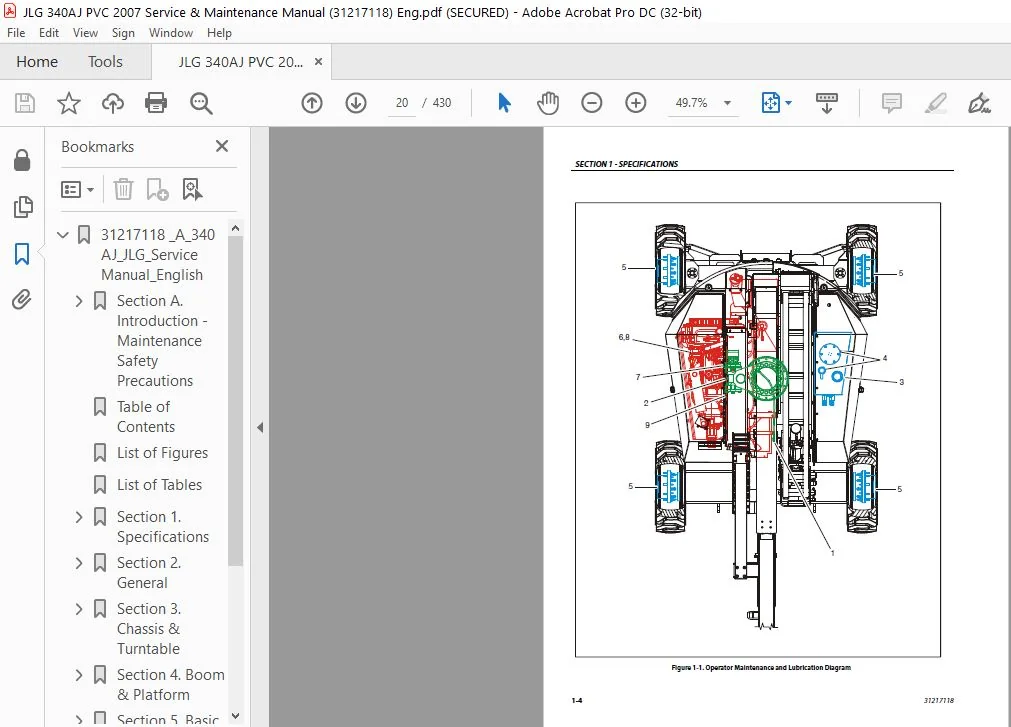The height and width of the screenshot is (727, 1011).
Task: Jump to Section 1. Specifications bookmark
Action: (x=162, y=527)
